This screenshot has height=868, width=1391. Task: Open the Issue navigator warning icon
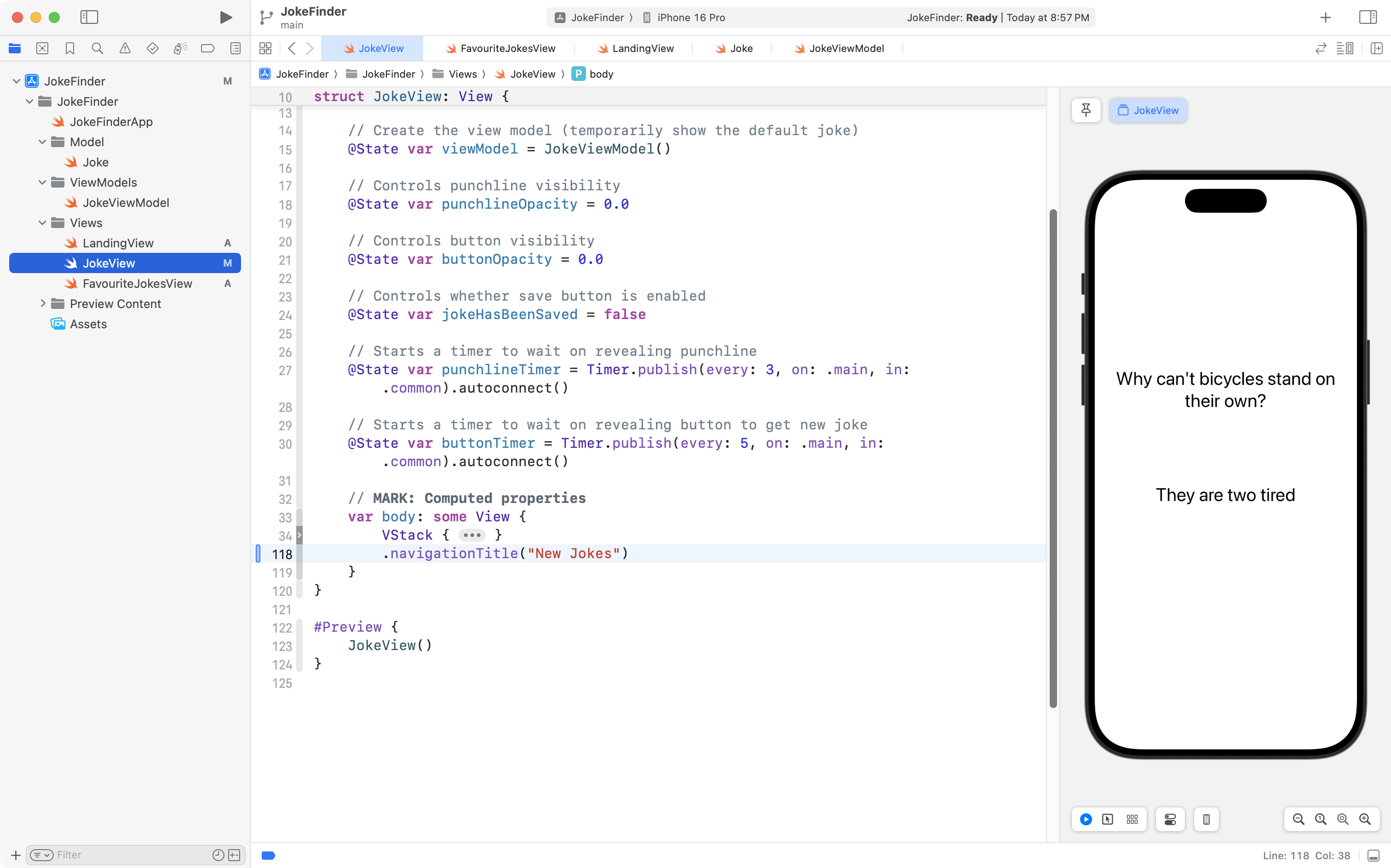coord(125,48)
